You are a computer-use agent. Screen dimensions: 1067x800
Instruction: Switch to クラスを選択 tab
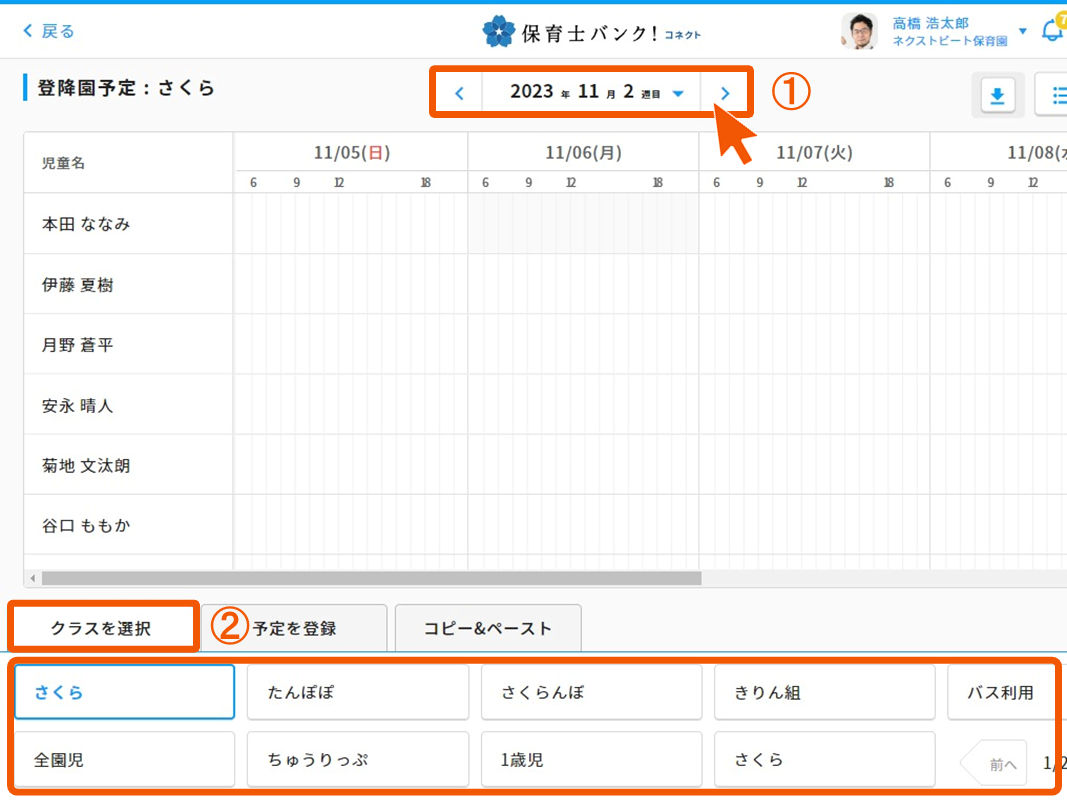tap(100, 628)
